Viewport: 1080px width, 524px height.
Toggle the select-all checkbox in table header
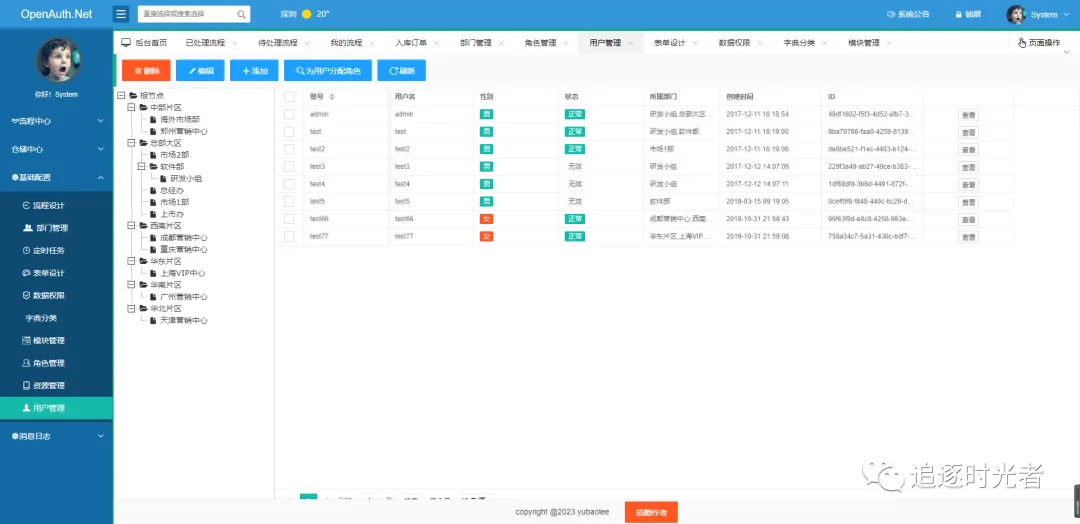click(x=289, y=97)
